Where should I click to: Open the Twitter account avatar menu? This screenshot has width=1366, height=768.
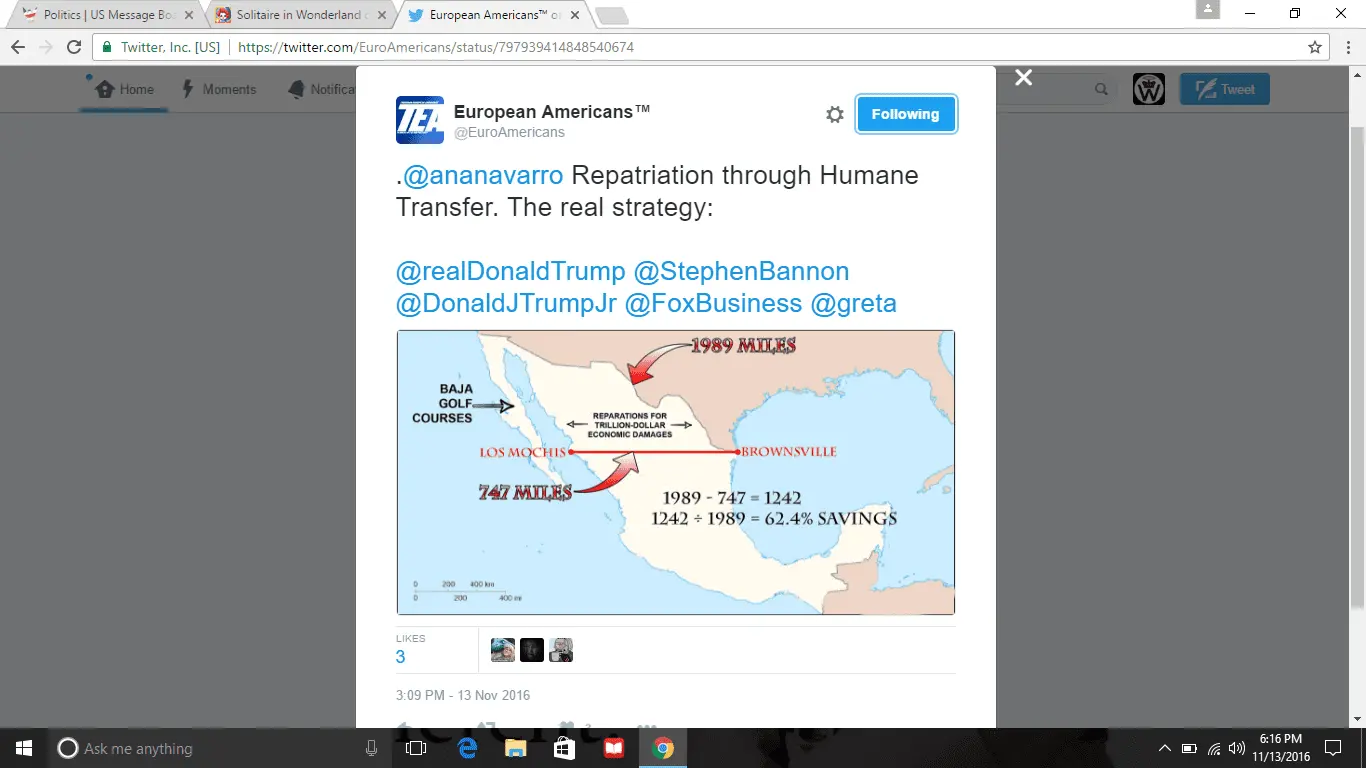point(1149,89)
